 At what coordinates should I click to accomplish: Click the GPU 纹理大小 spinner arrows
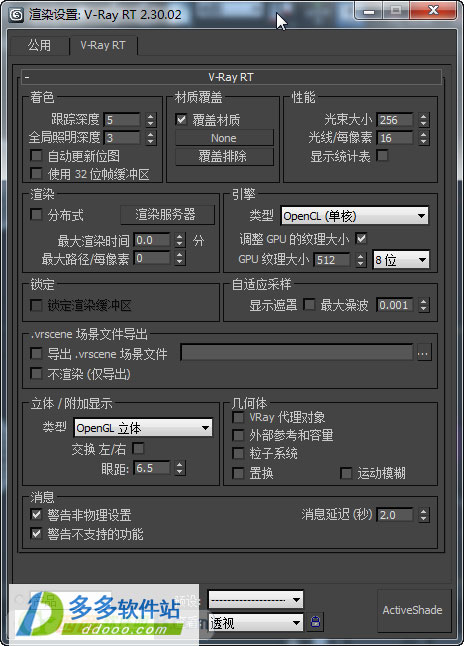click(361, 260)
